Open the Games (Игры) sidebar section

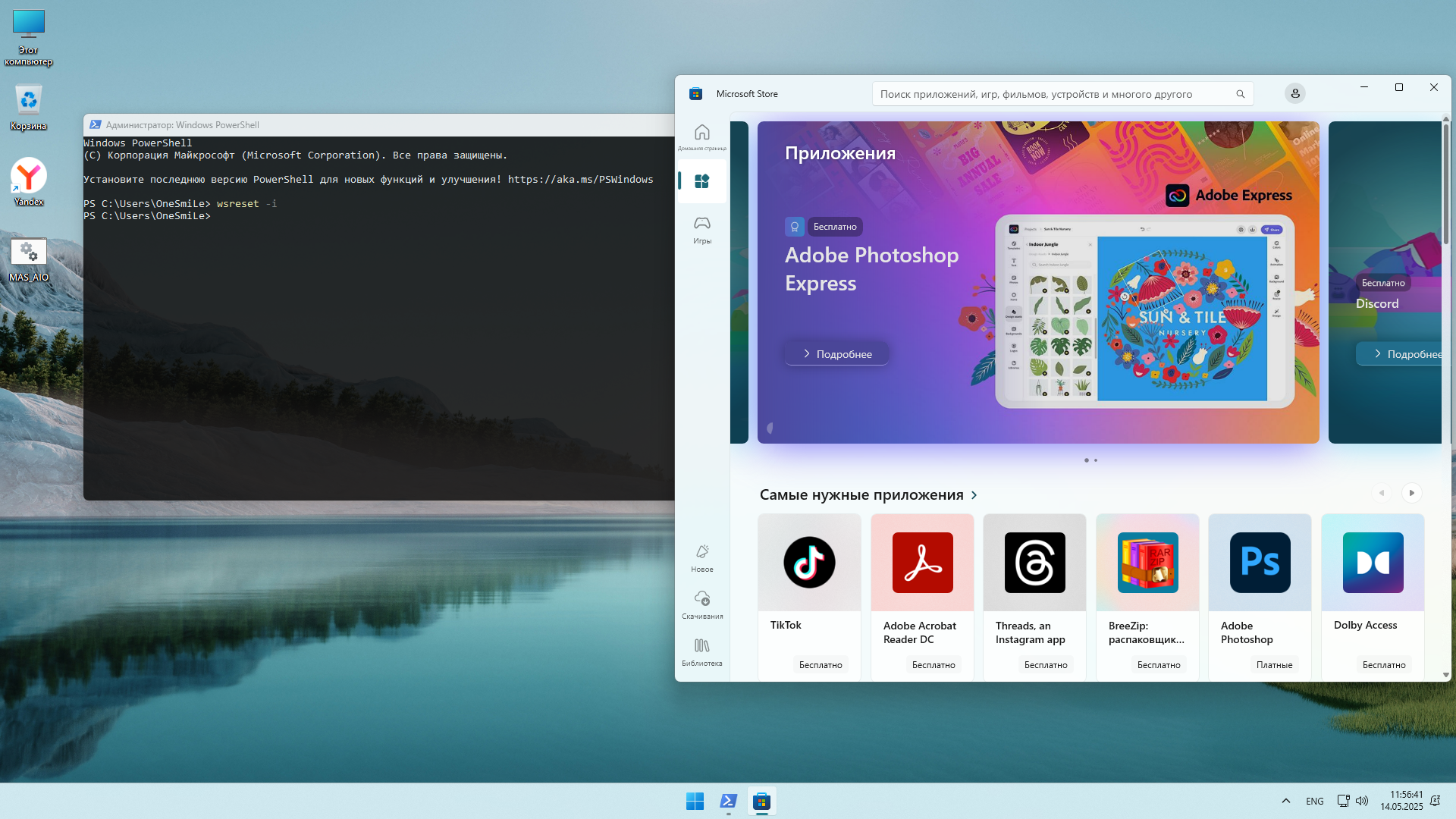pos(701,228)
